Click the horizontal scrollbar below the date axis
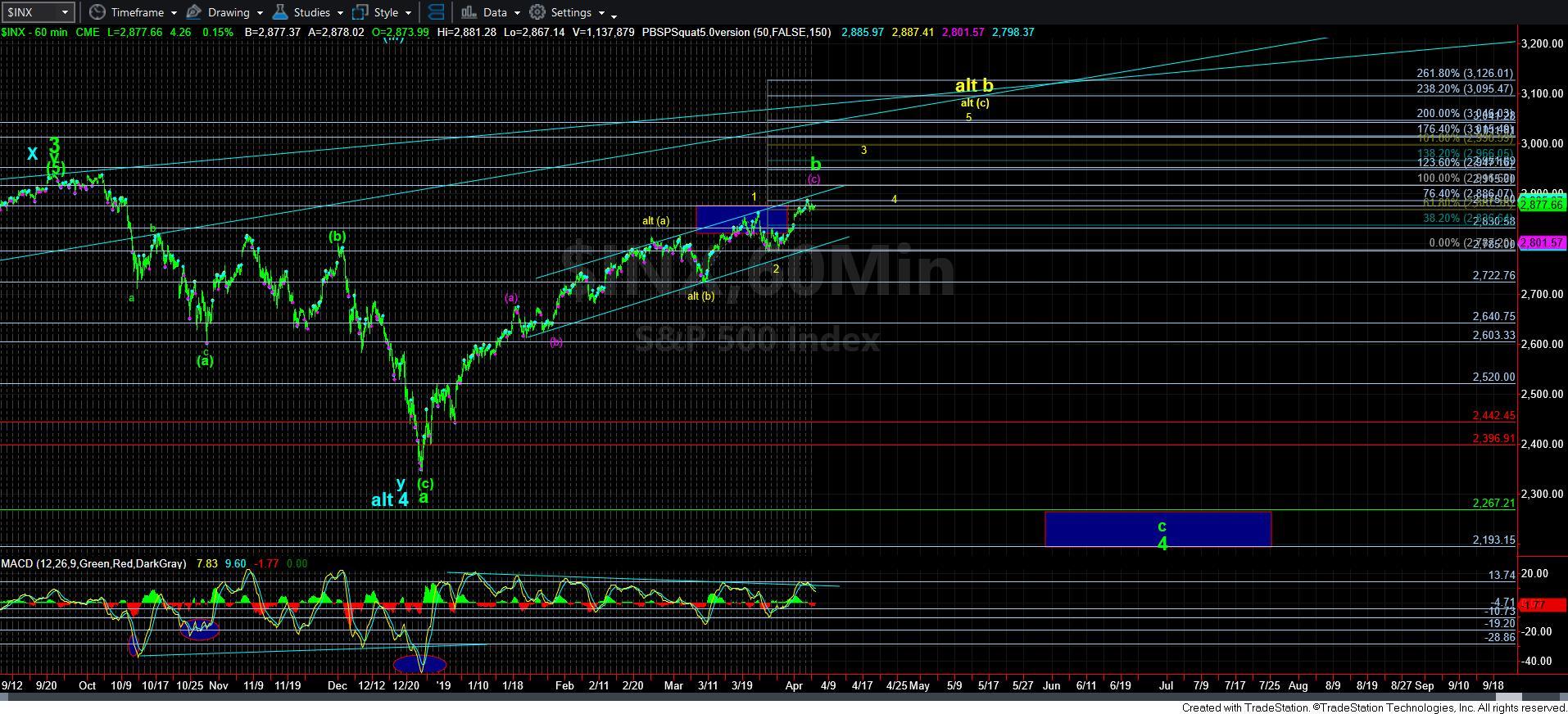 pos(784,696)
